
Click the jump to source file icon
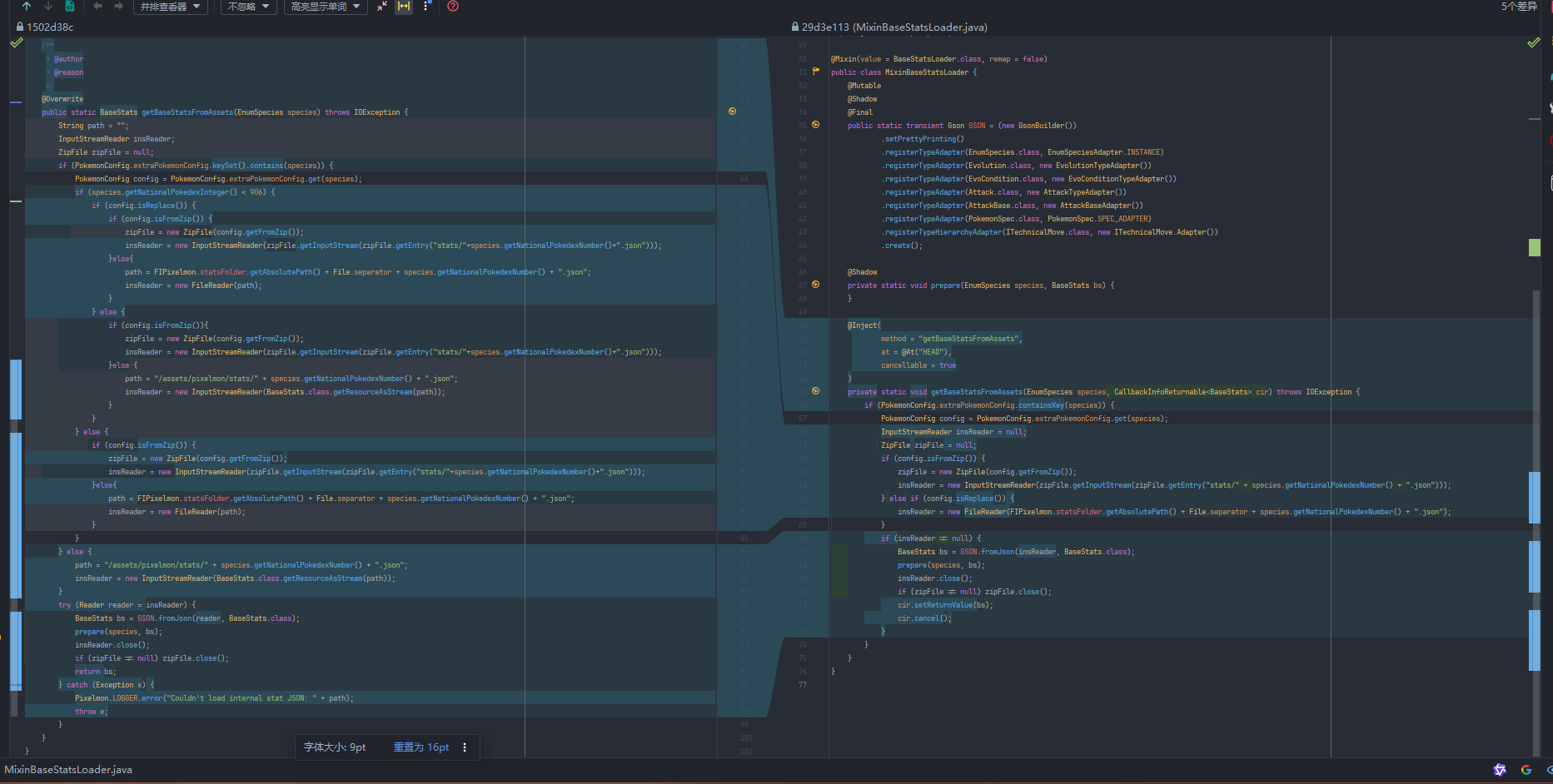click(70, 6)
